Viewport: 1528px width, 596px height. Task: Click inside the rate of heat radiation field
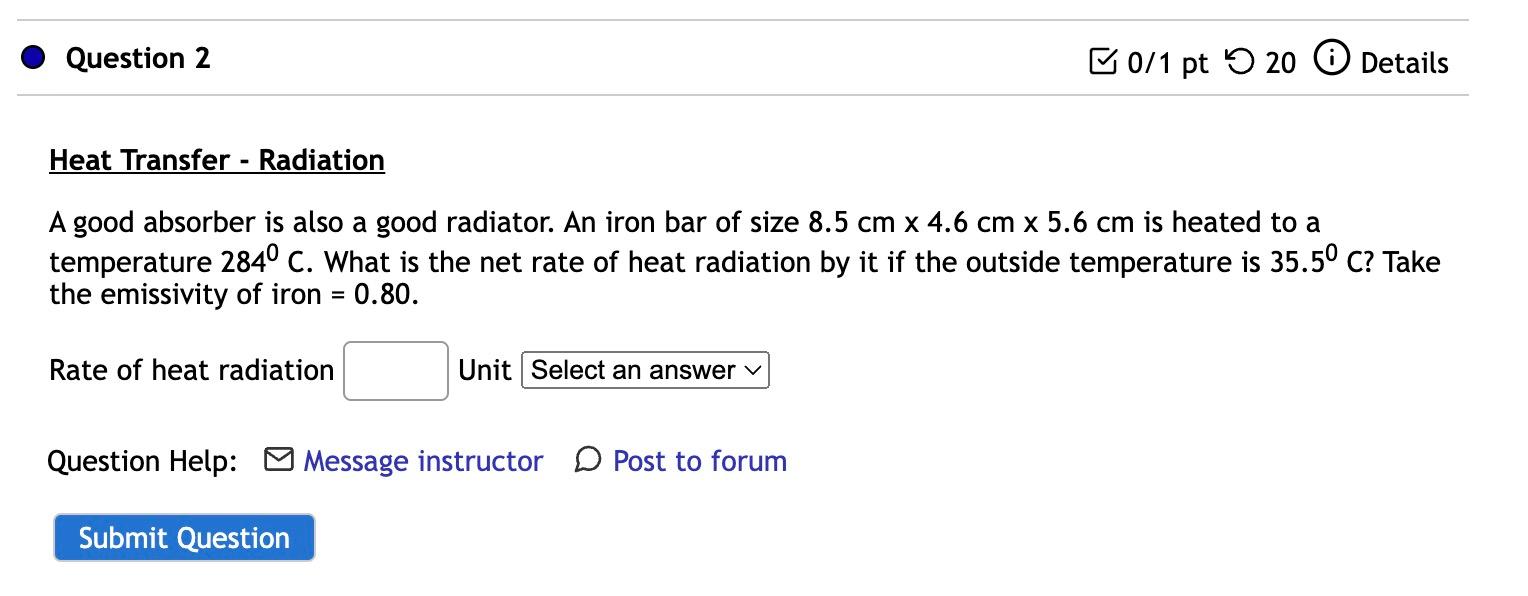click(395, 370)
